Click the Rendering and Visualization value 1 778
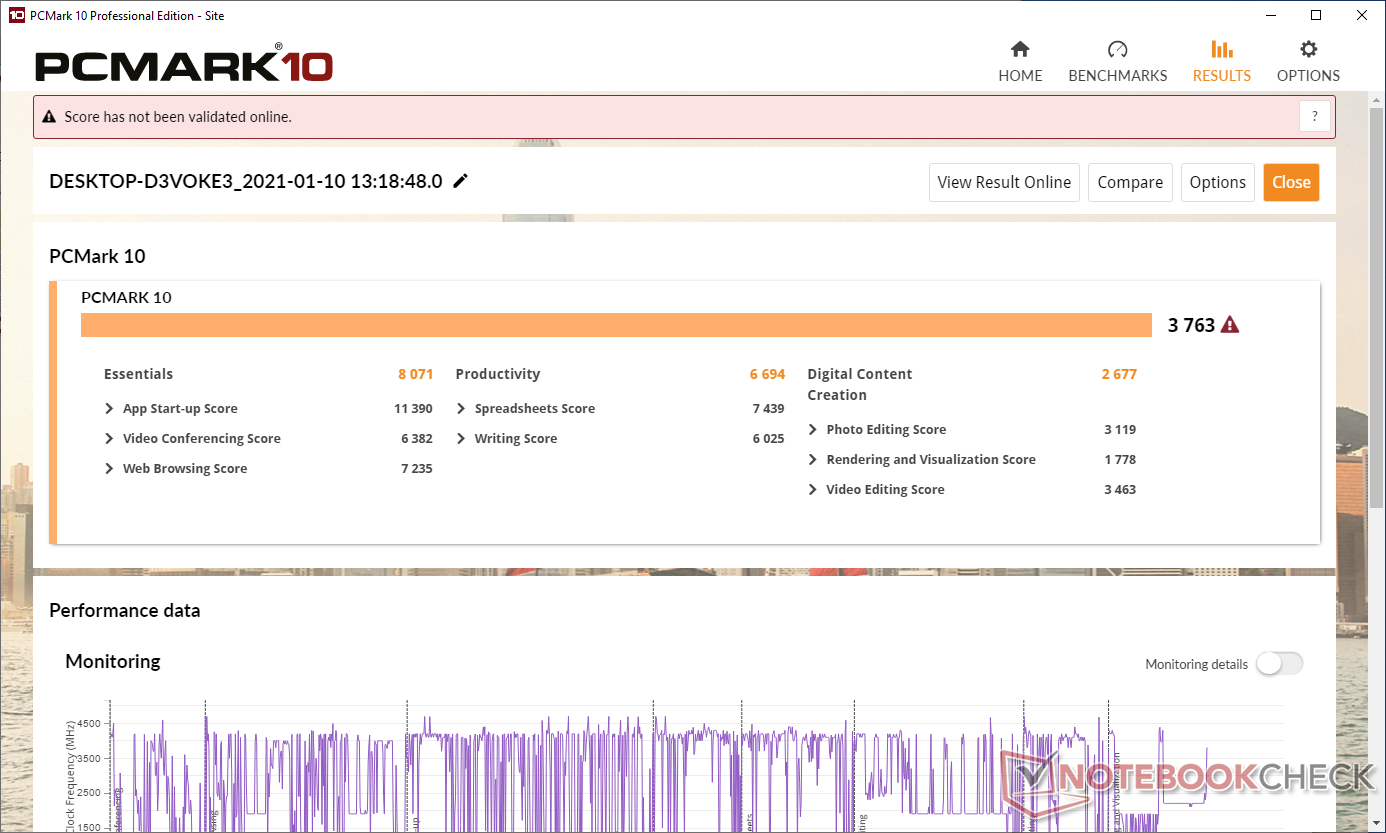This screenshot has height=833, width=1386. point(1120,460)
